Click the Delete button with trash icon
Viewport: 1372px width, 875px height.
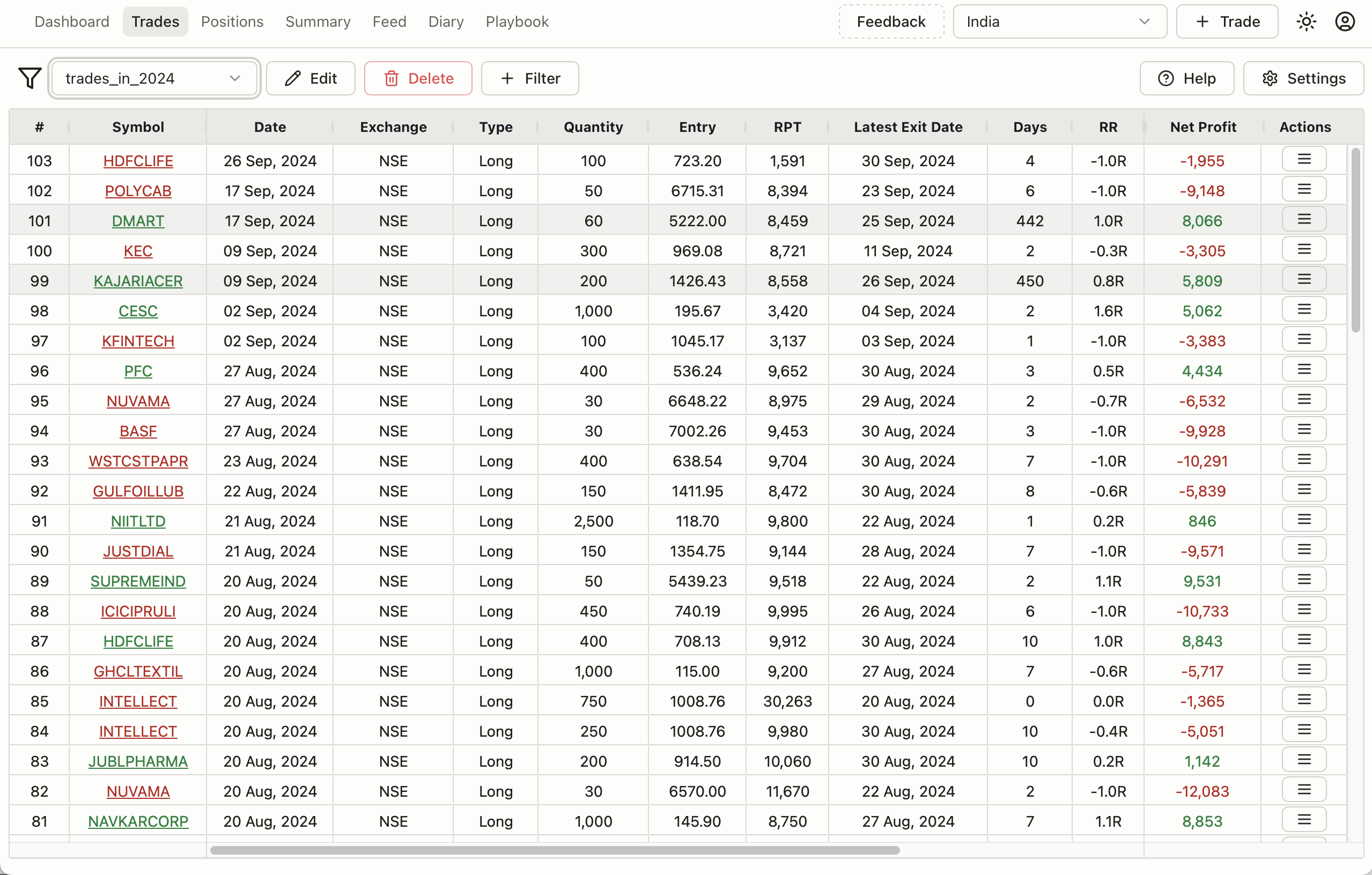pos(418,78)
